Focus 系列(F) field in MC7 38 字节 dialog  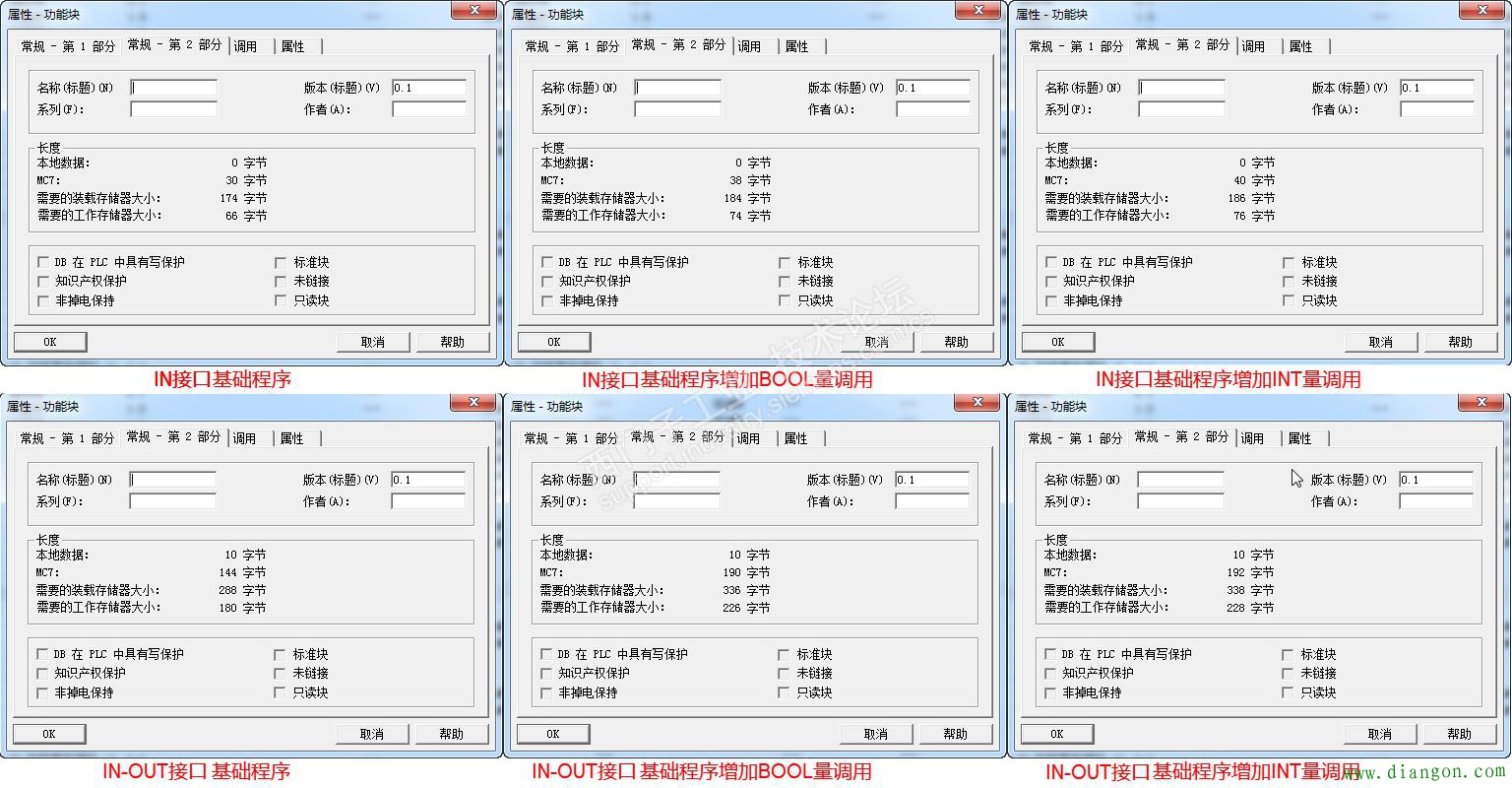tap(678, 109)
